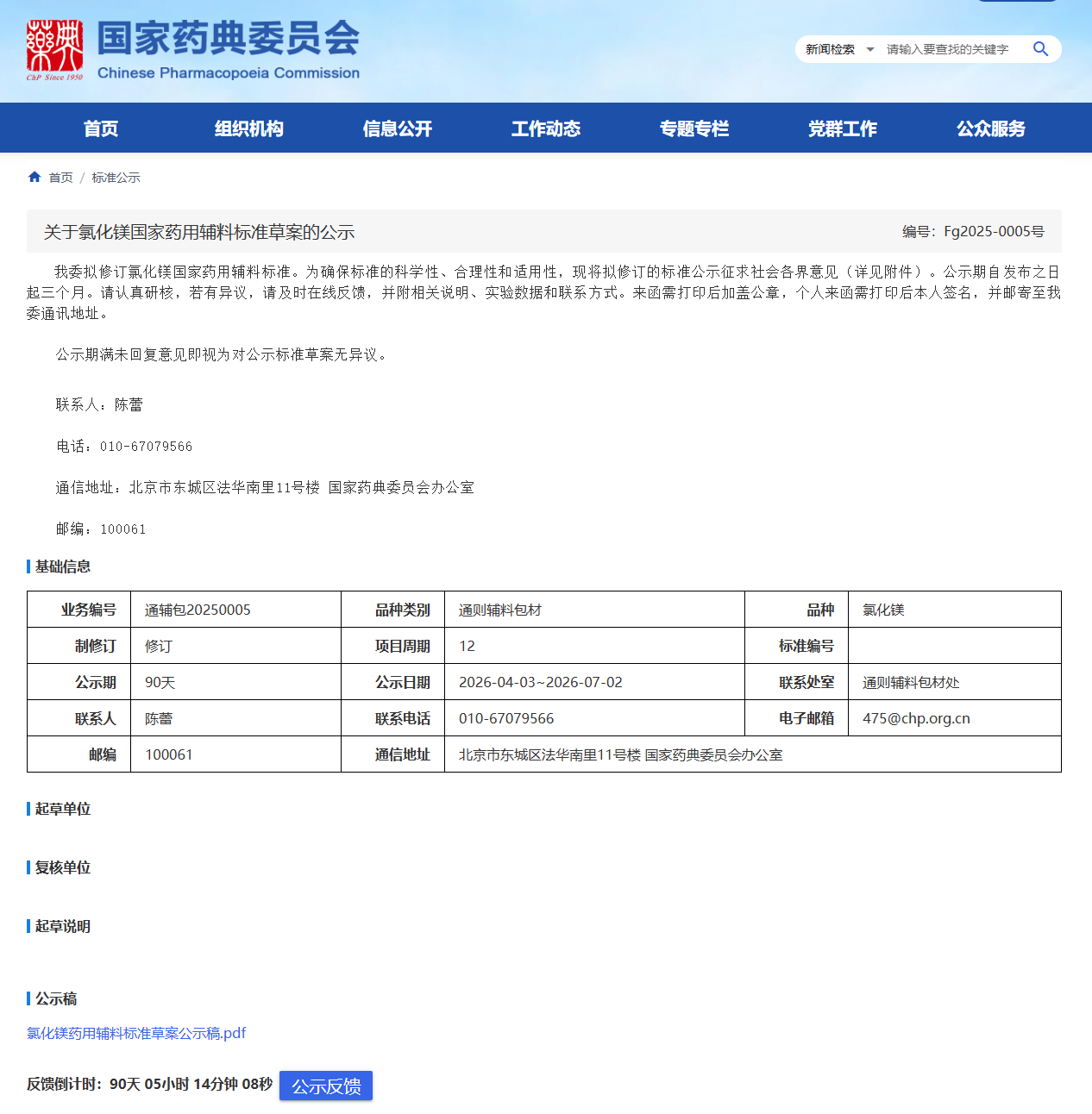Open the 组织机构 navigation menu
This screenshot has width=1092, height=1114.
coord(248,128)
